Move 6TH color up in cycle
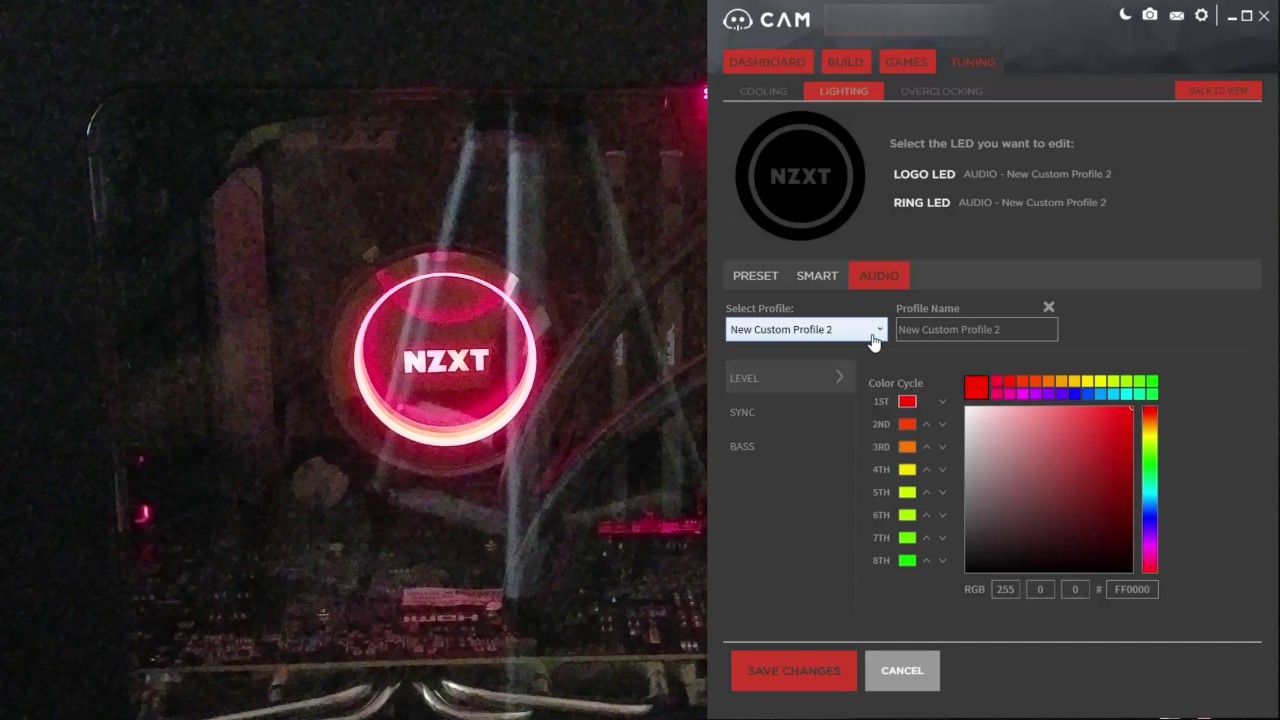 (926, 515)
